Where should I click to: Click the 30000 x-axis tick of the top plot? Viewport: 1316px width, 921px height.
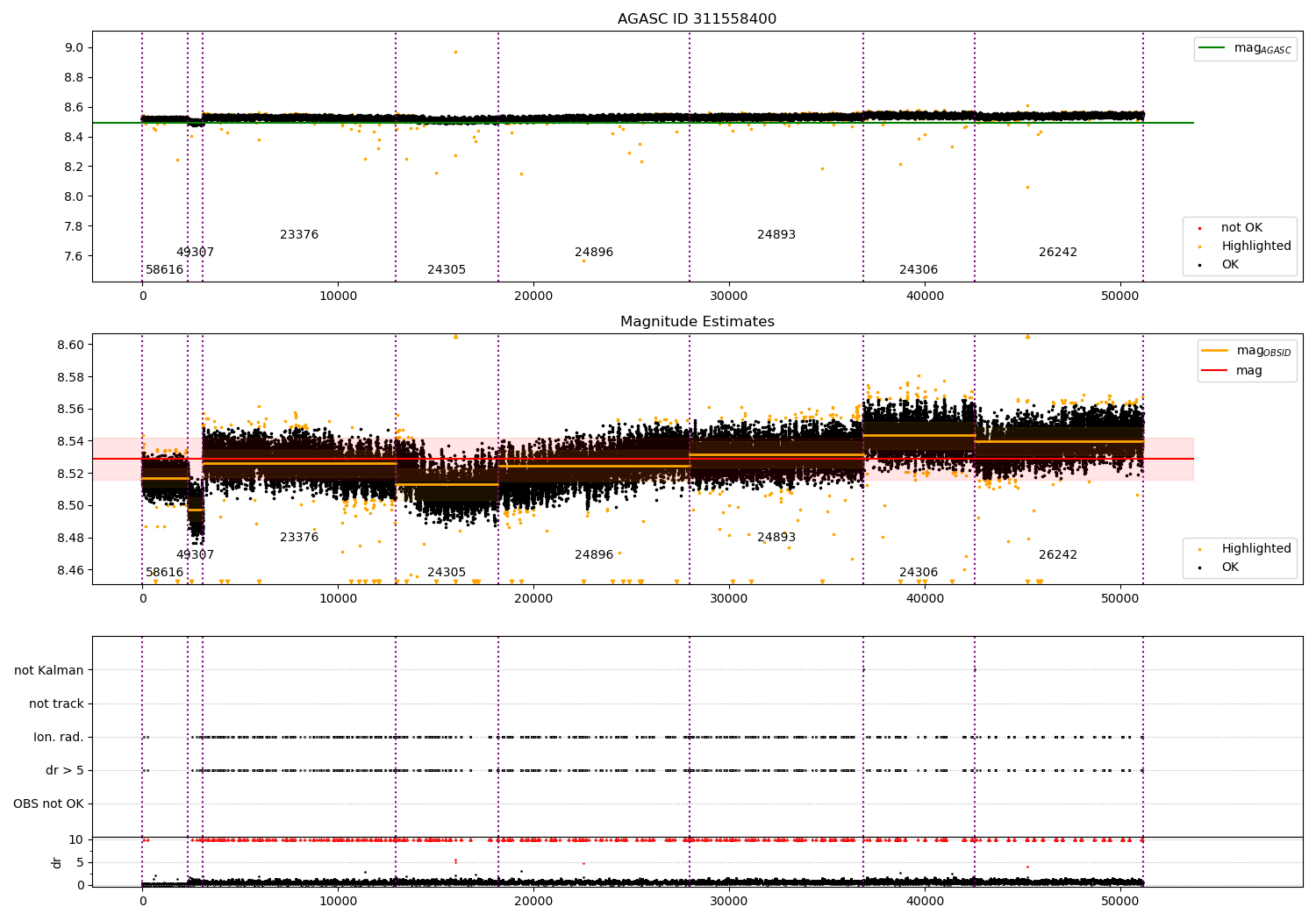729,296
